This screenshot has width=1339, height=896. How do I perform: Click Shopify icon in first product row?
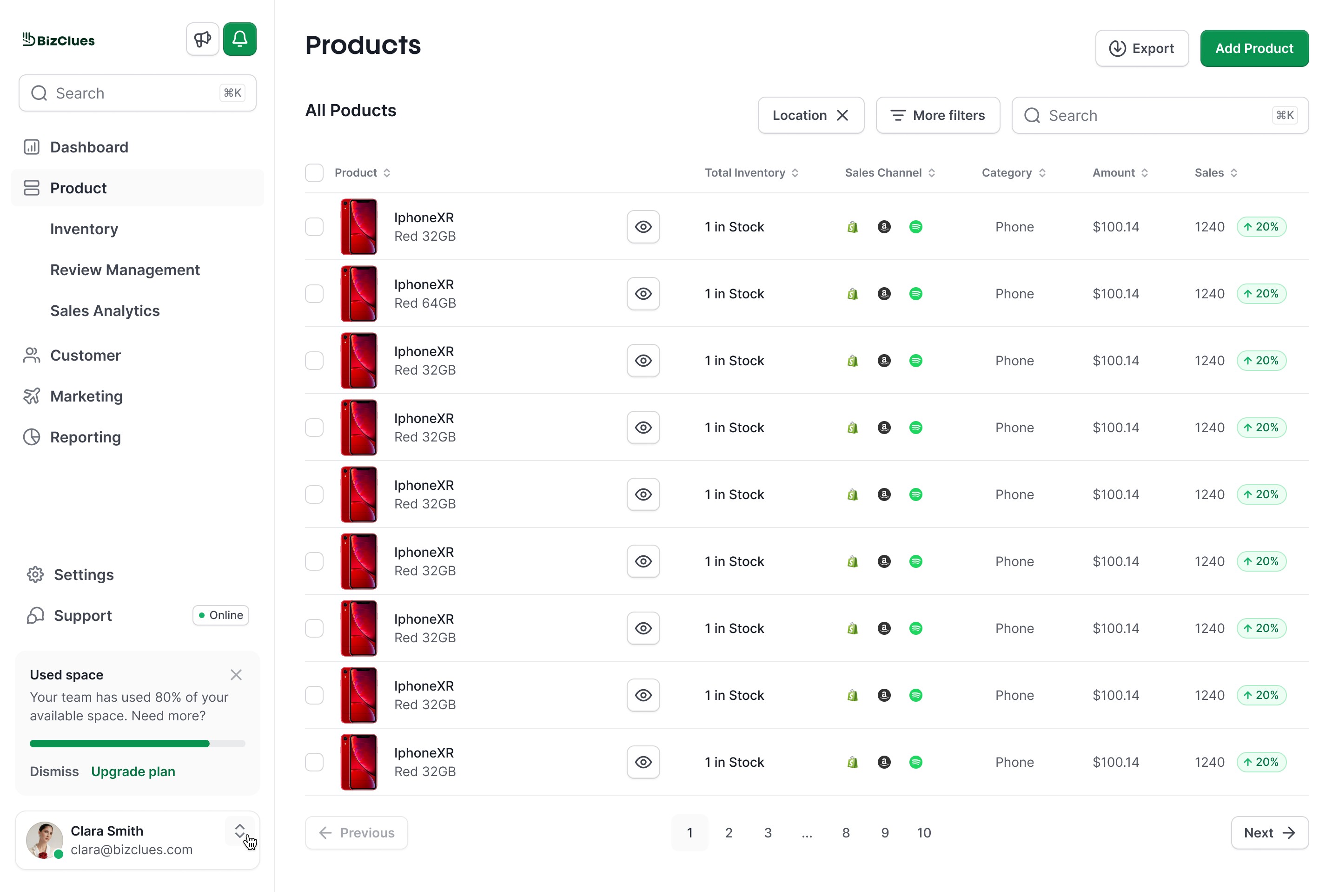(x=854, y=227)
